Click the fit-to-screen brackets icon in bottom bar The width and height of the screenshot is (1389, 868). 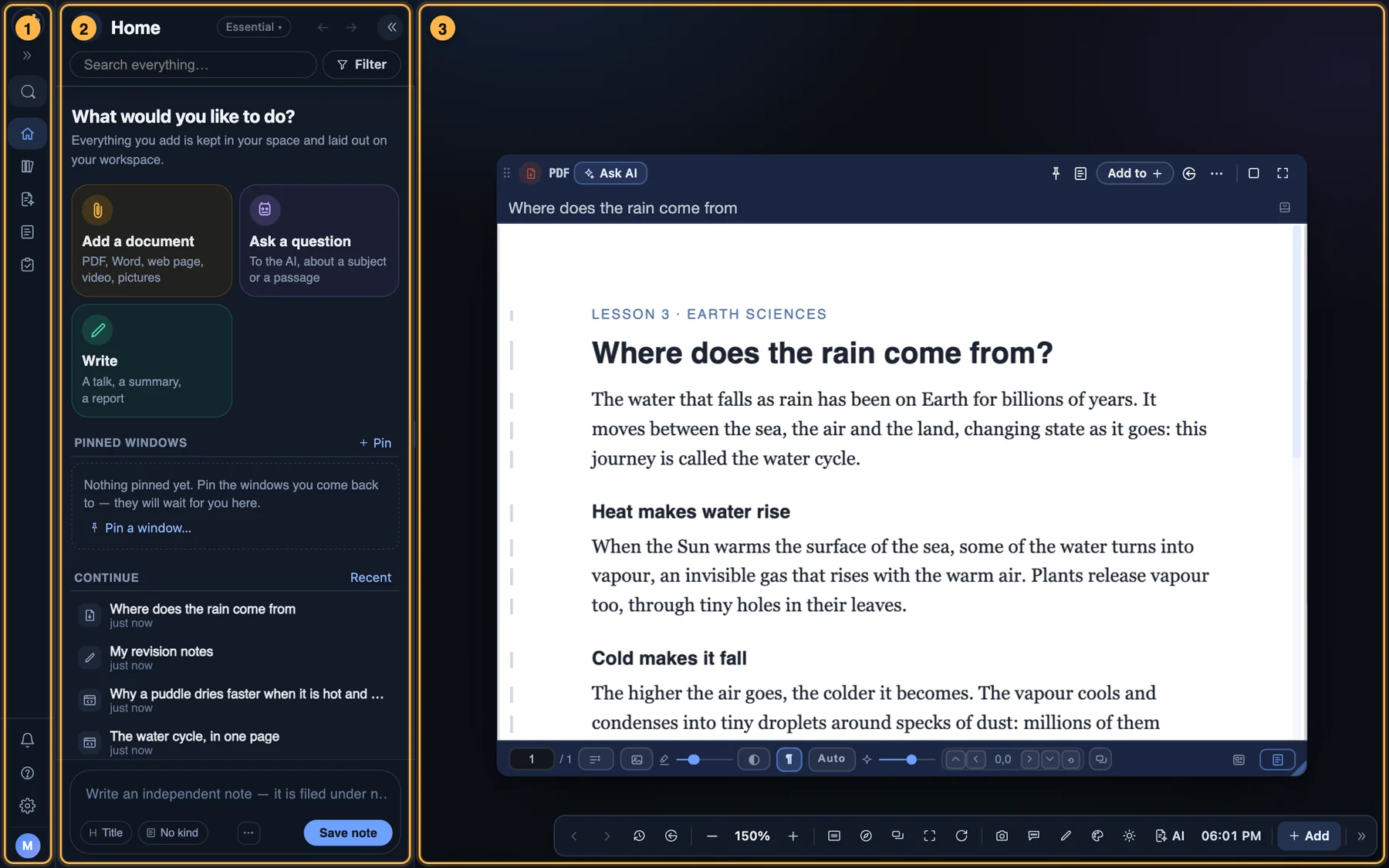tap(930, 836)
